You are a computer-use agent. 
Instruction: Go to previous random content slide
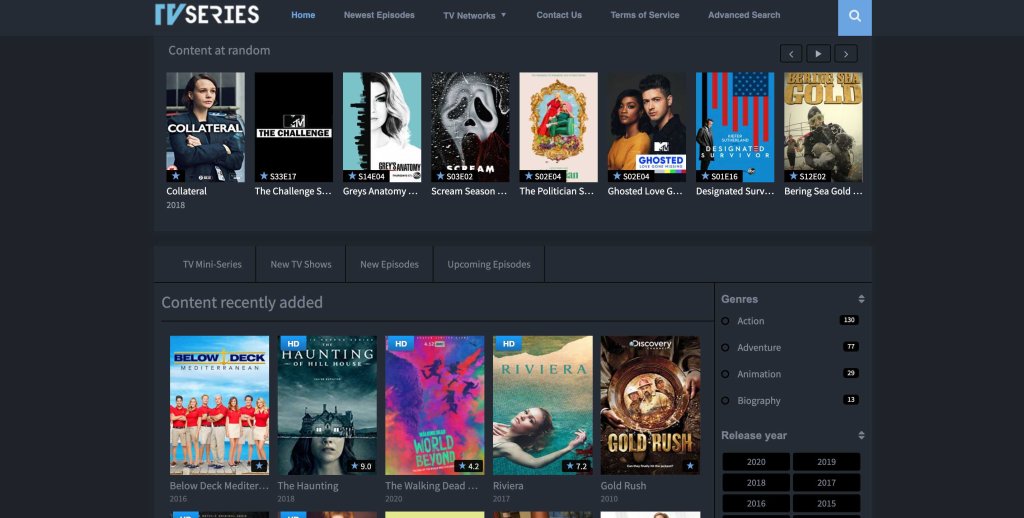click(x=791, y=54)
